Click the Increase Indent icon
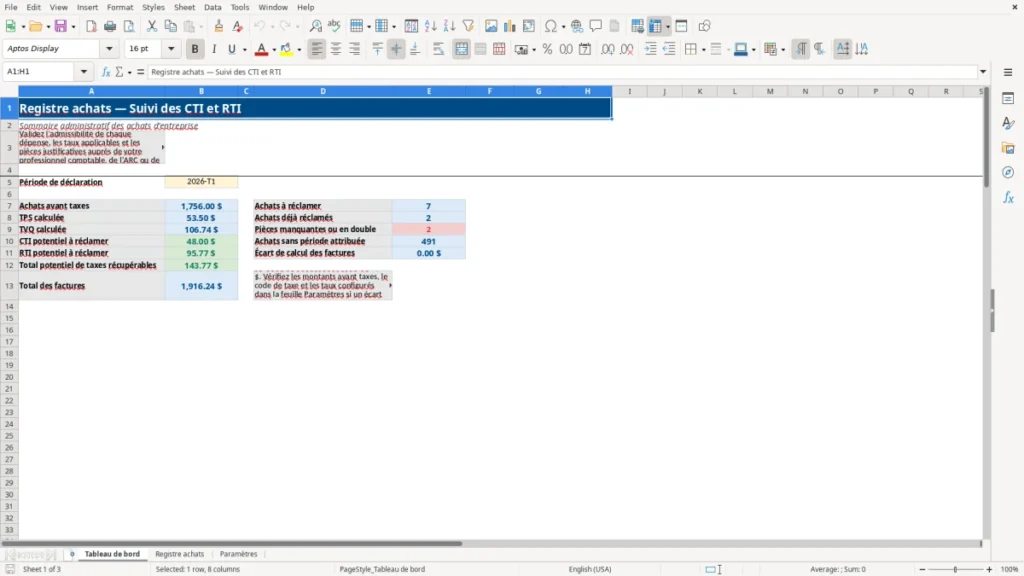Image resolution: width=1024 pixels, height=576 pixels. (x=650, y=49)
